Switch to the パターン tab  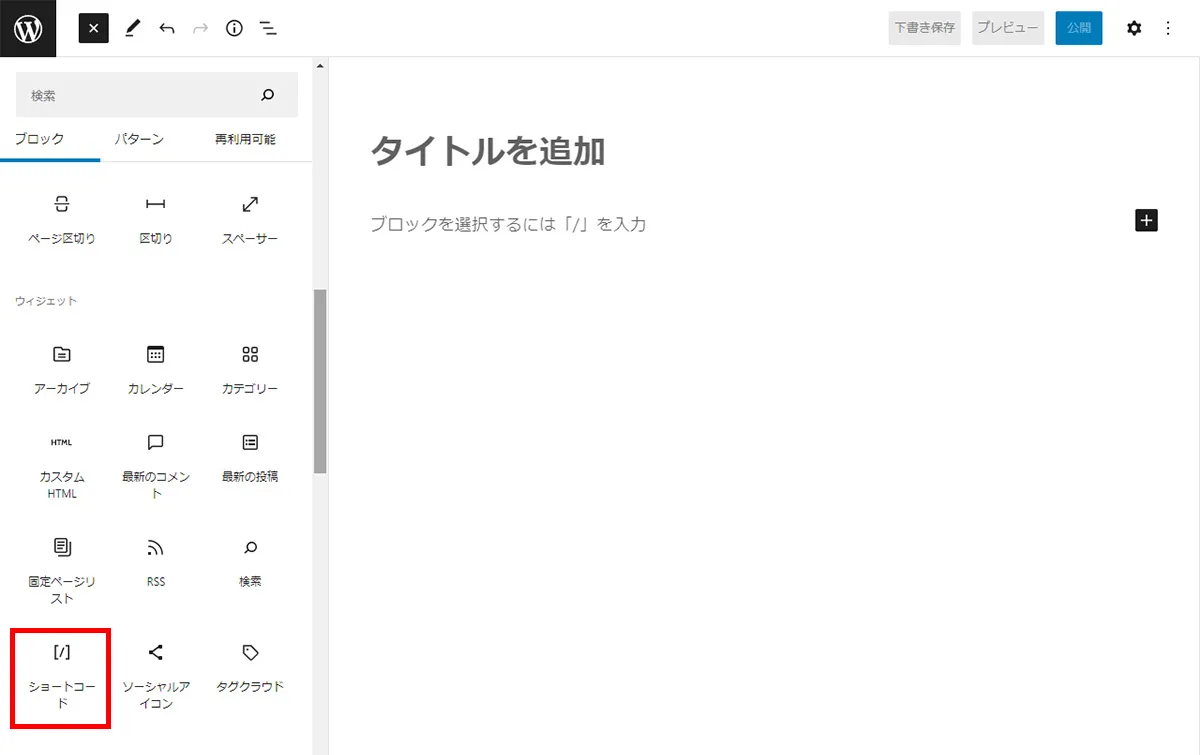click(x=139, y=139)
